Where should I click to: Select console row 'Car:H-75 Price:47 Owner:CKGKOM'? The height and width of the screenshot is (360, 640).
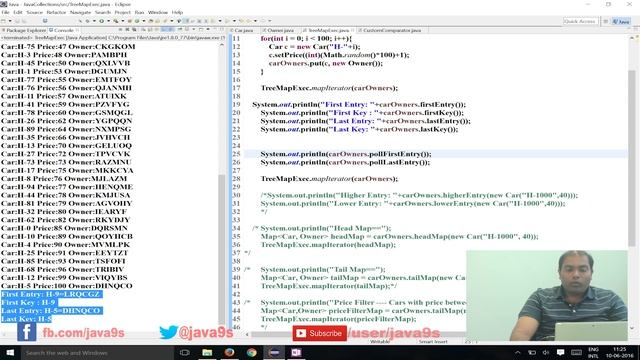click(68, 47)
